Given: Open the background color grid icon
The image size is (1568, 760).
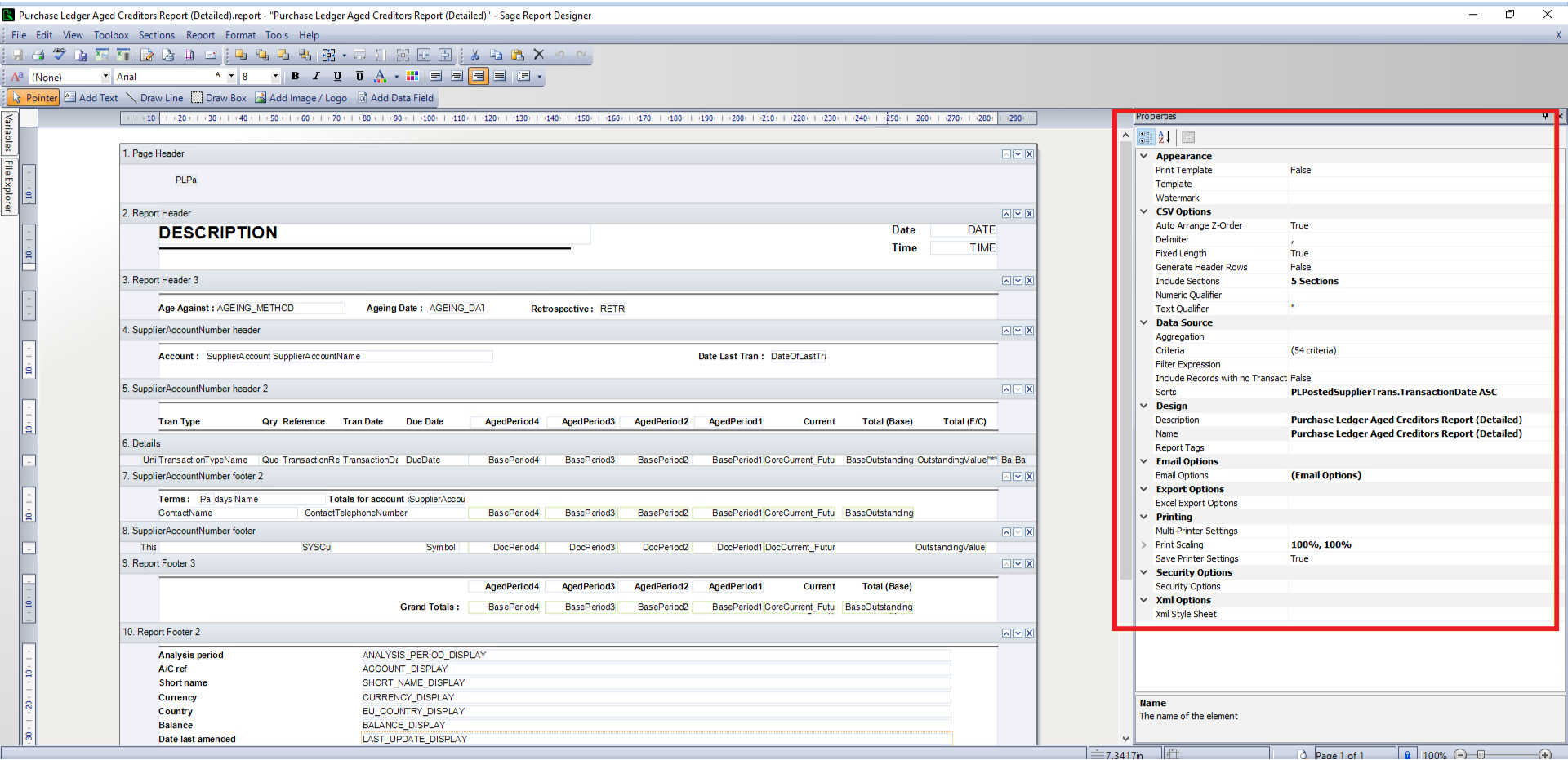Looking at the screenshot, I should (412, 77).
